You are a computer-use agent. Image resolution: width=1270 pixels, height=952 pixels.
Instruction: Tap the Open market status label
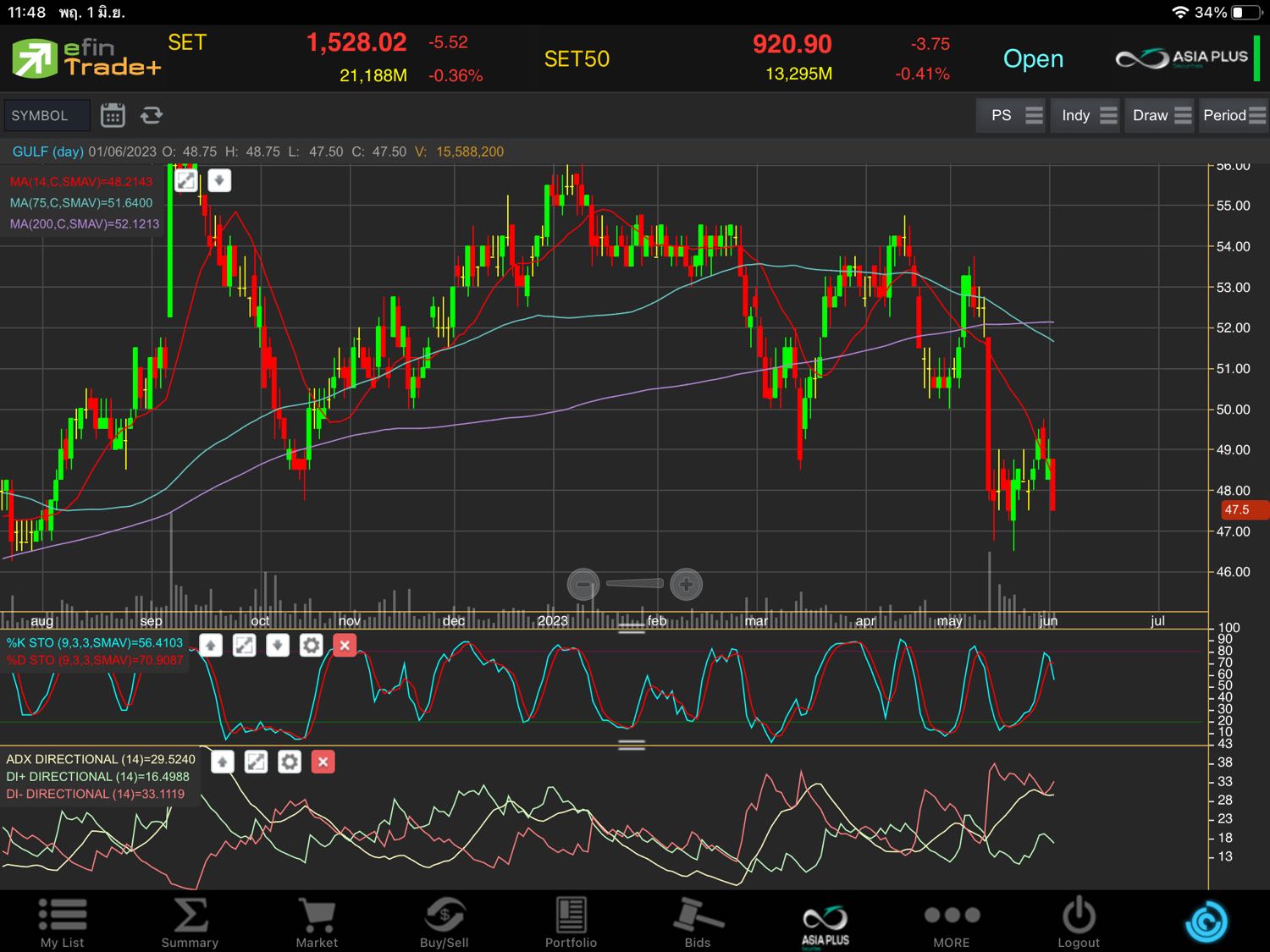[1033, 58]
